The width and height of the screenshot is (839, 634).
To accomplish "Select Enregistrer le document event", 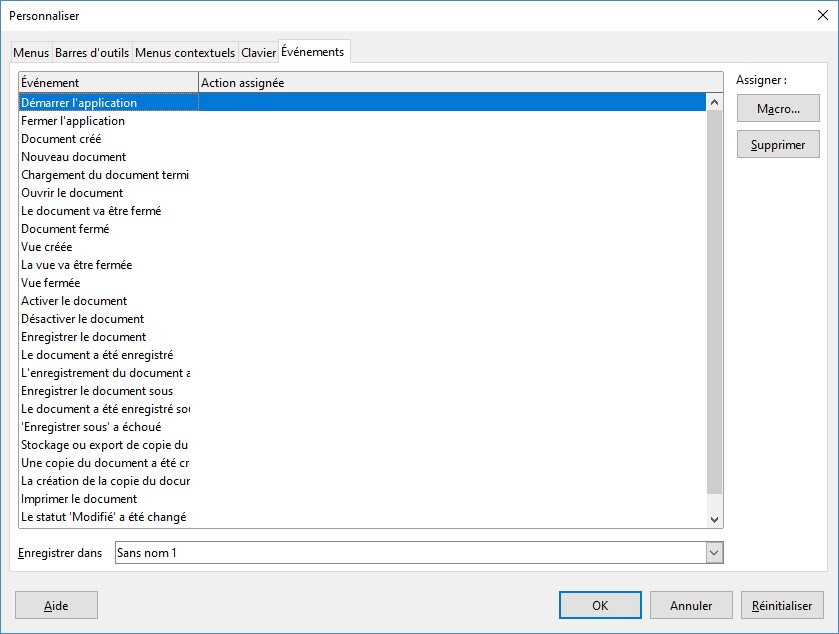I will click(363, 337).
